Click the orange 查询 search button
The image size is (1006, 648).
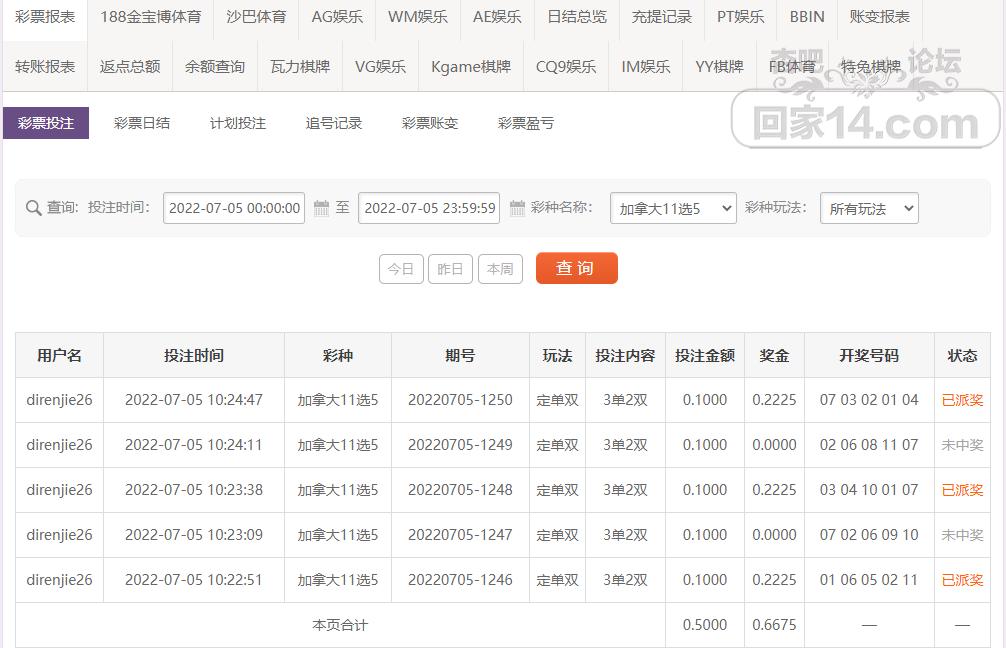click(x=576, y=268)
